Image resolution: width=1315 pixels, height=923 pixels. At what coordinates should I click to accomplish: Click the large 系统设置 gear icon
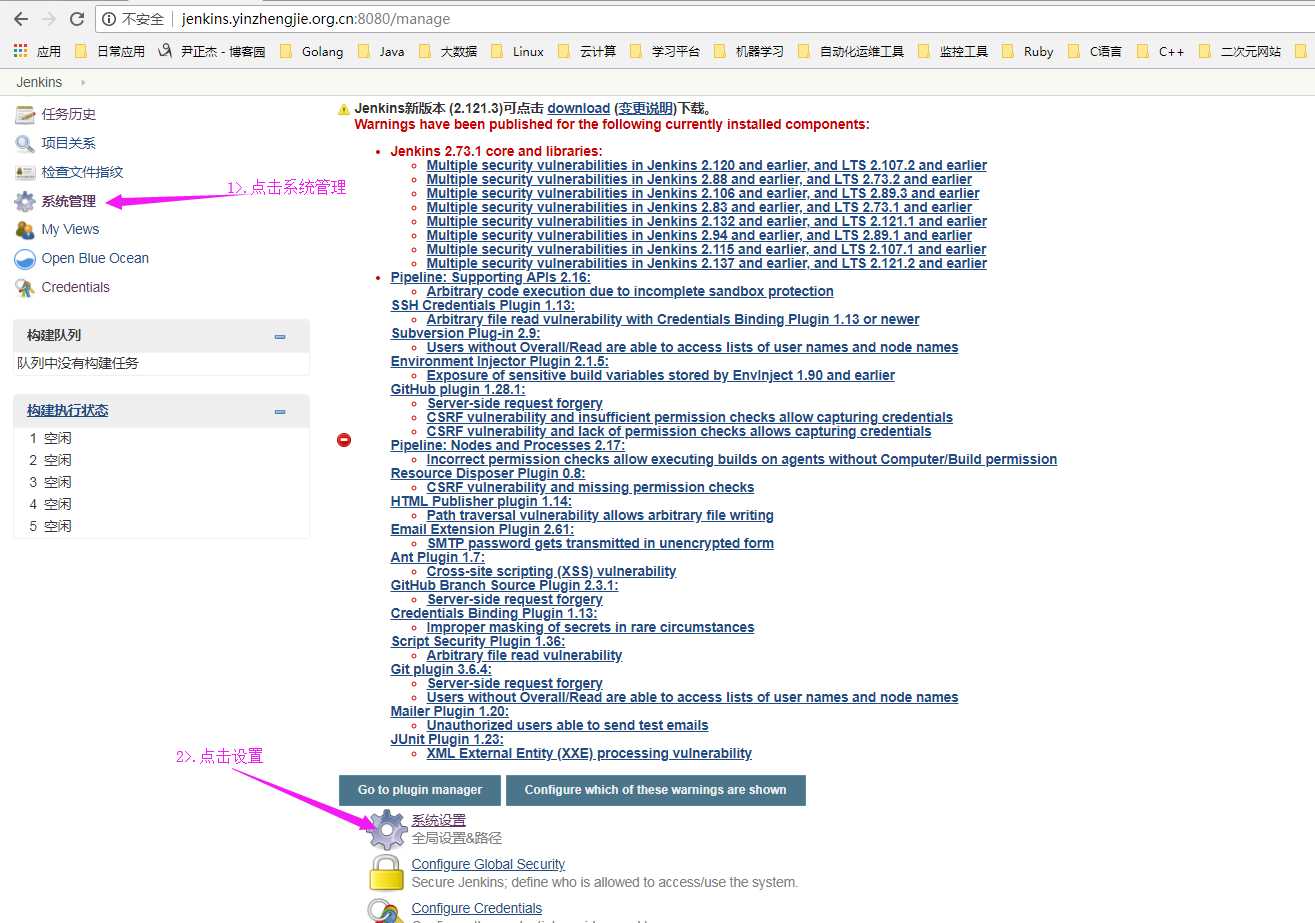click(387, 830)
